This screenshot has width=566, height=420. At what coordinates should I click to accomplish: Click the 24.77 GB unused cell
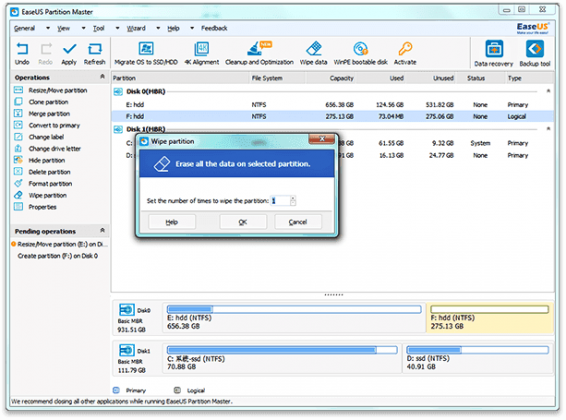pyautogui.click(x=440, y=155)
